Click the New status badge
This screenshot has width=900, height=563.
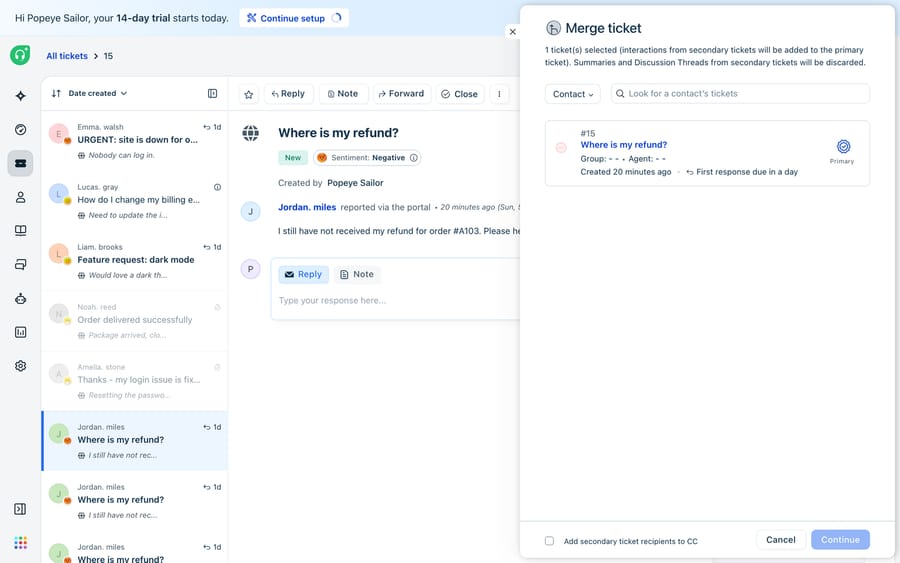293,158
